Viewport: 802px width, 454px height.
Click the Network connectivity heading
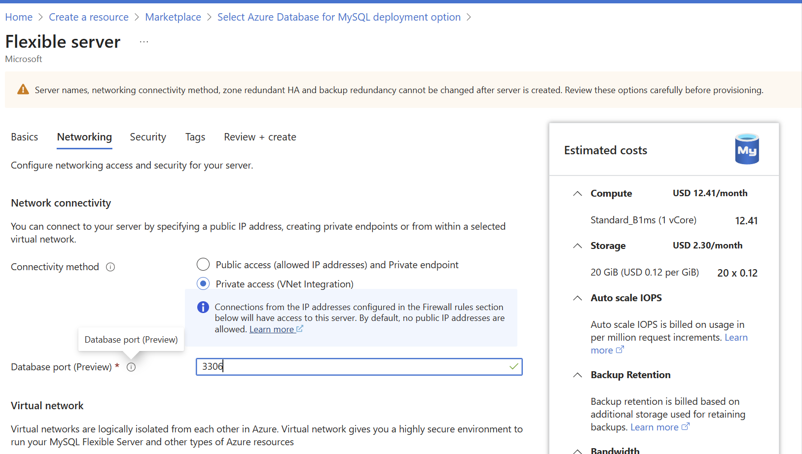point(61,203)
